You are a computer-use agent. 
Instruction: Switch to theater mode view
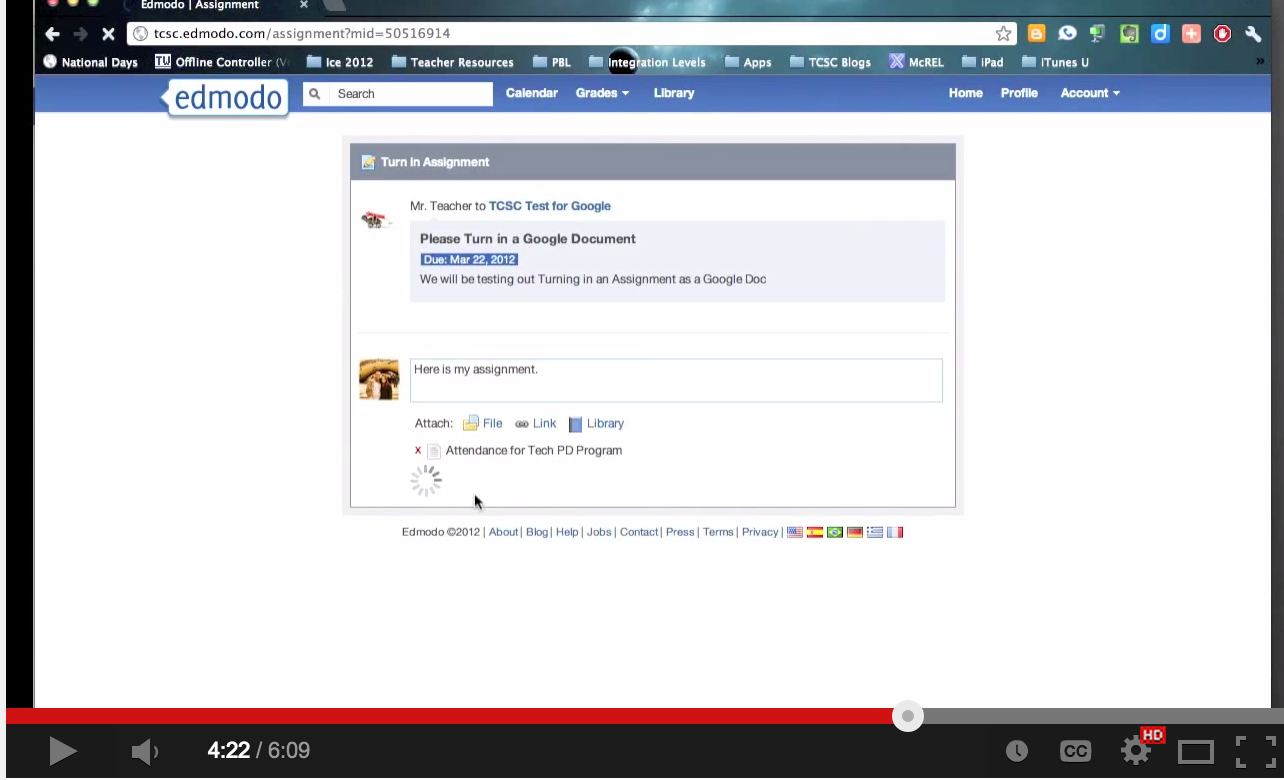(x=1195, y=751)
